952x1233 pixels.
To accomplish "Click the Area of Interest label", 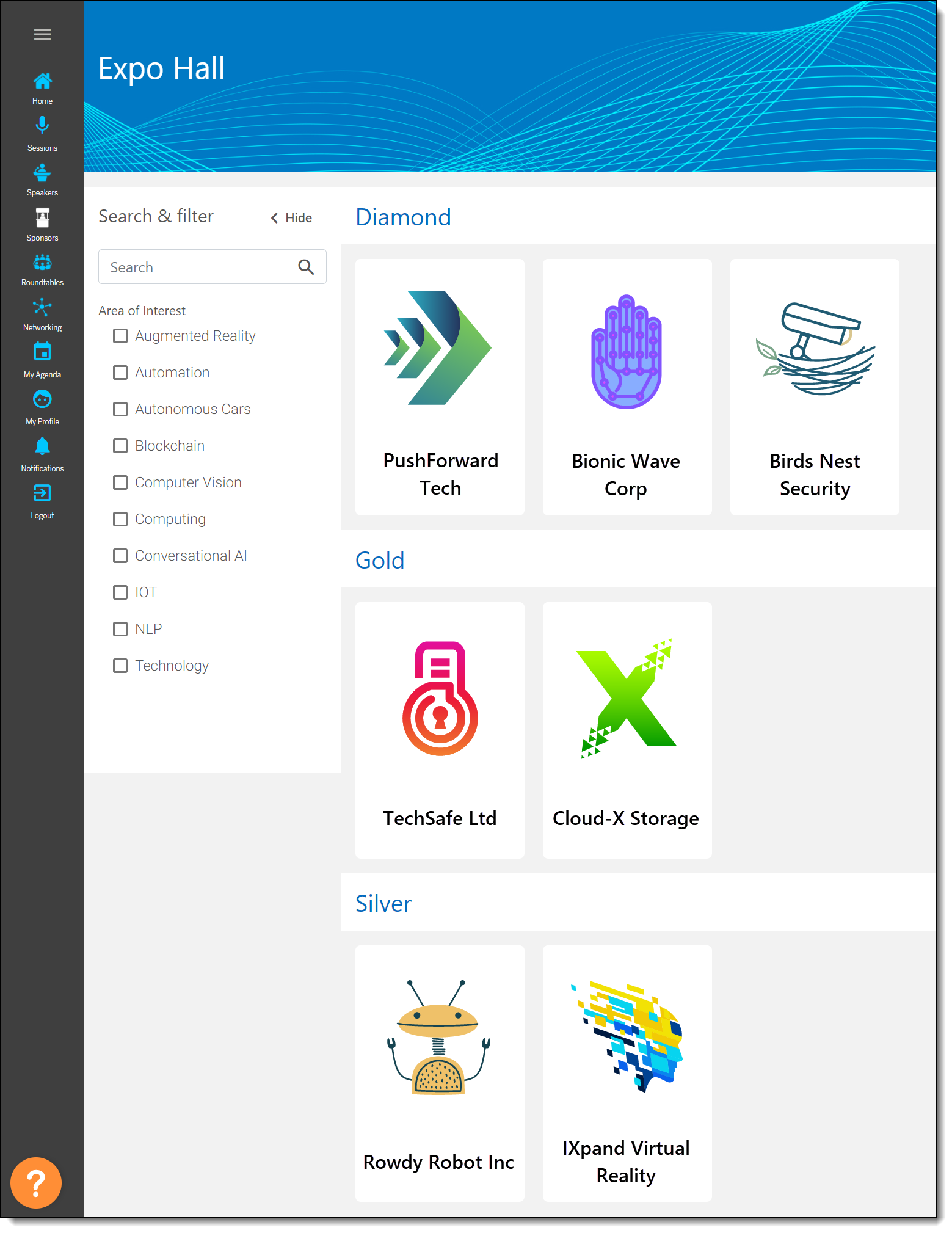I will 142,310.
